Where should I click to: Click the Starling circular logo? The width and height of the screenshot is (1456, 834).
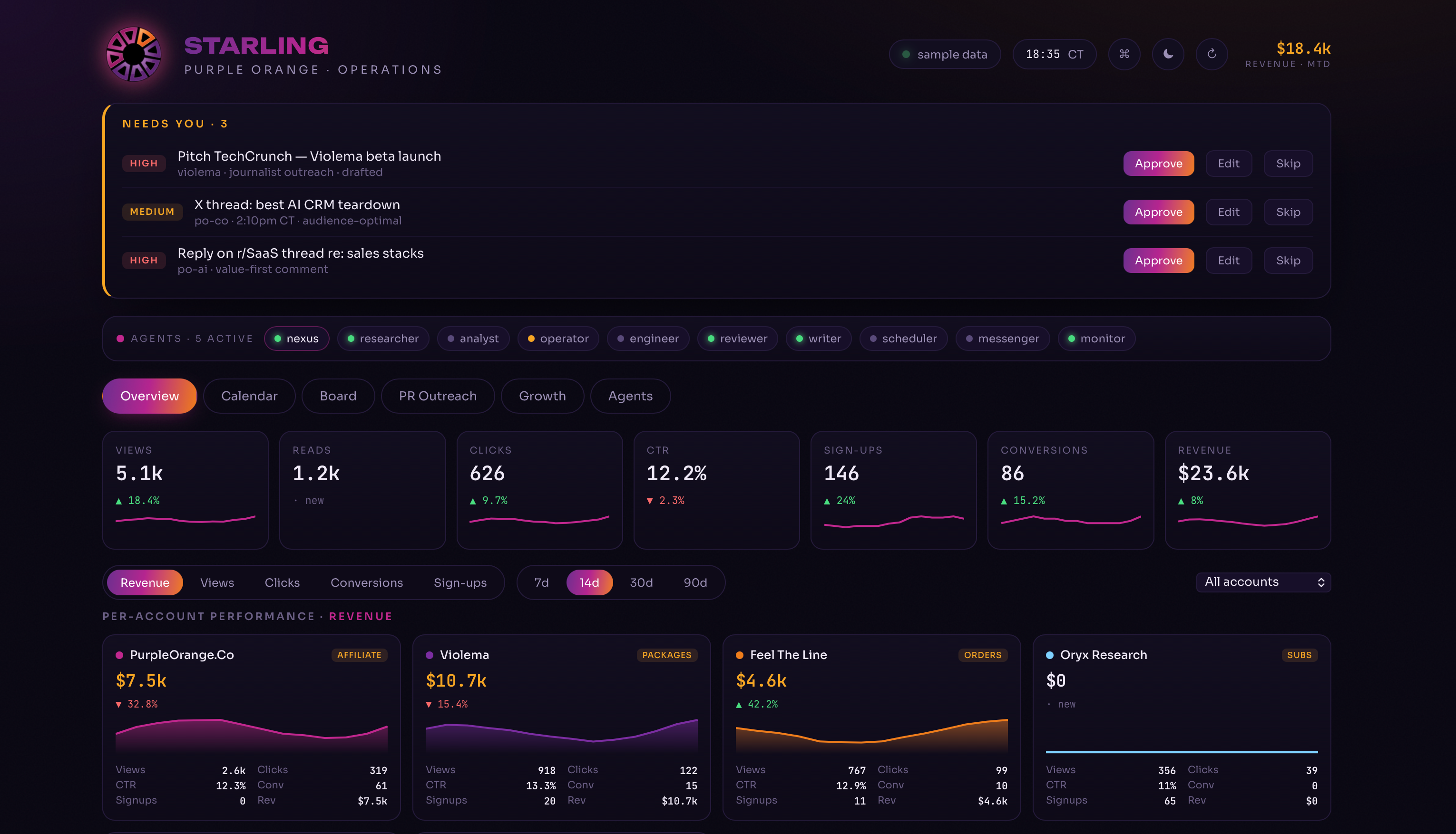(x=134, y=54)
